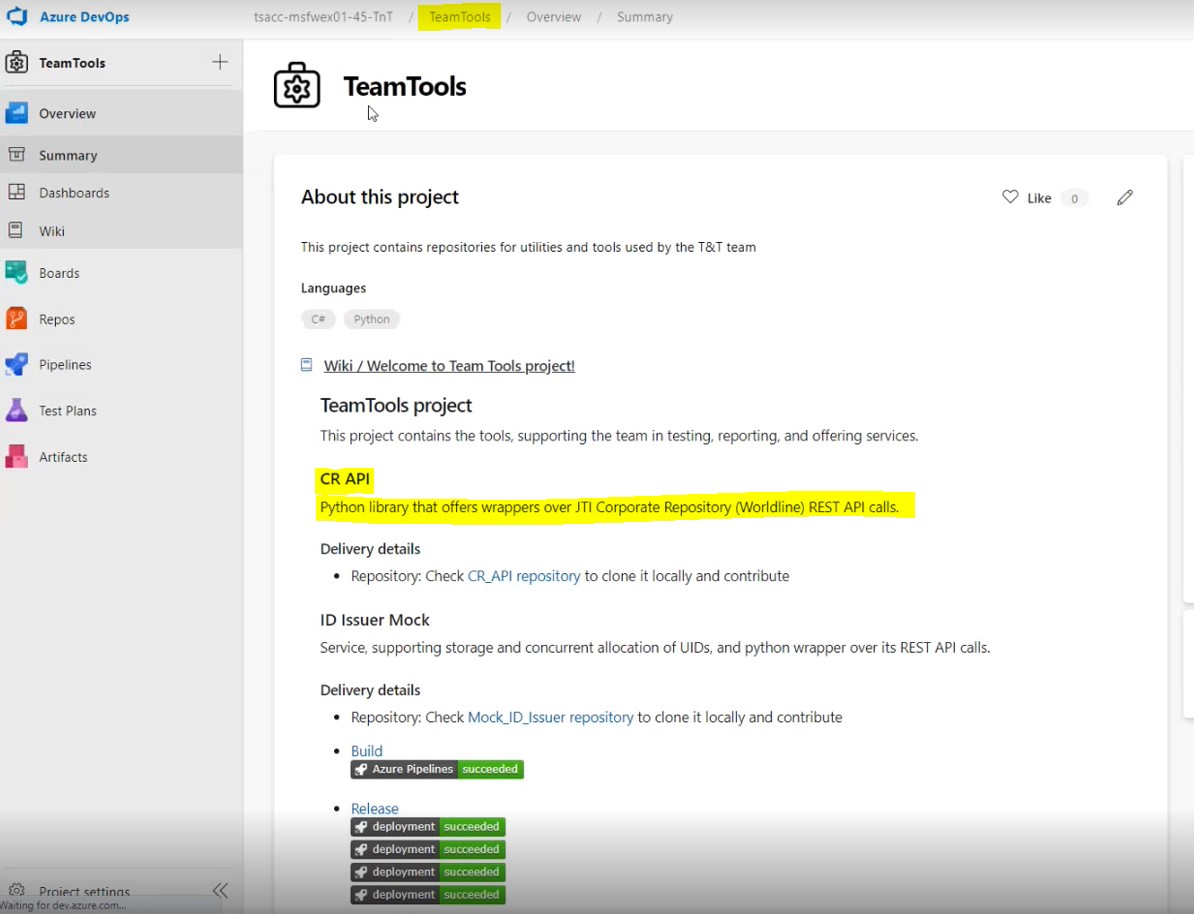The width and height of the screenshot is (1194, 914).
Task: Open the Release link
Action: [x=375, y=808]
